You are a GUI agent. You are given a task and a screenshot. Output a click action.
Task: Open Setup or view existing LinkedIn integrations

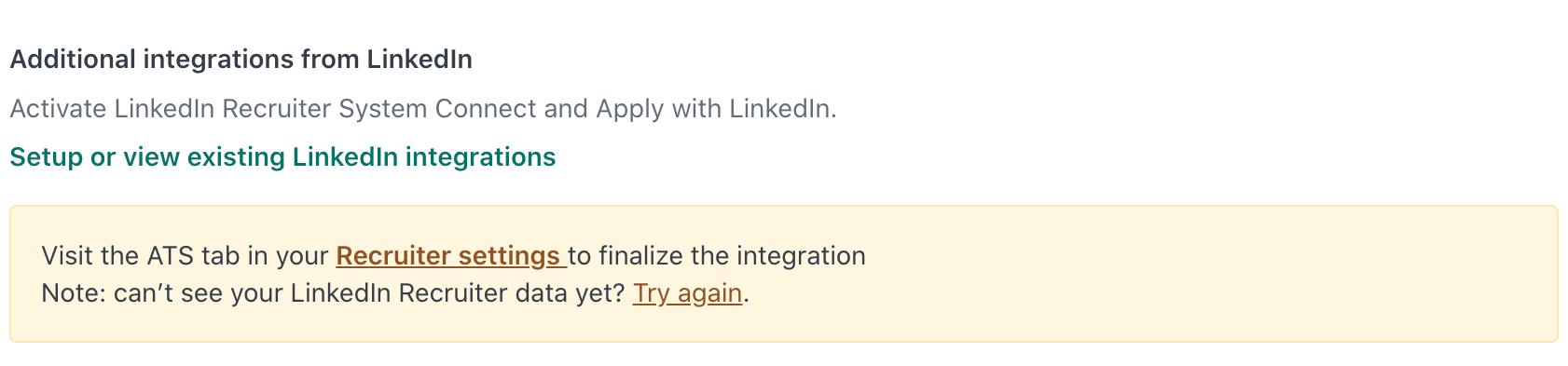[x=282, y=157]
